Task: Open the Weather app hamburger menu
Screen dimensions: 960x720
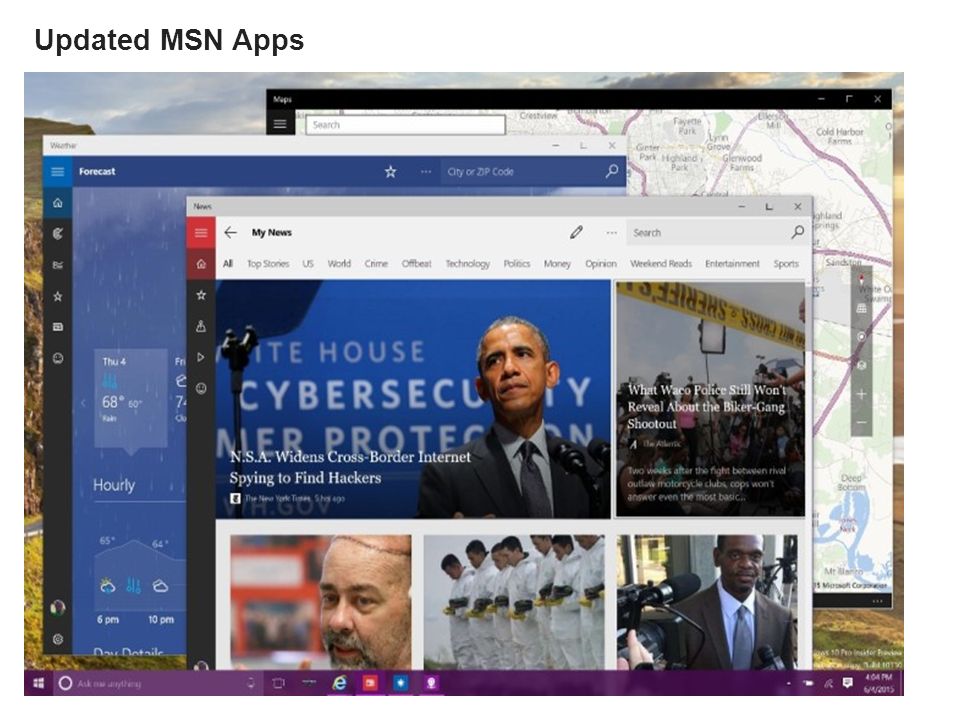Action: [58, 171]
